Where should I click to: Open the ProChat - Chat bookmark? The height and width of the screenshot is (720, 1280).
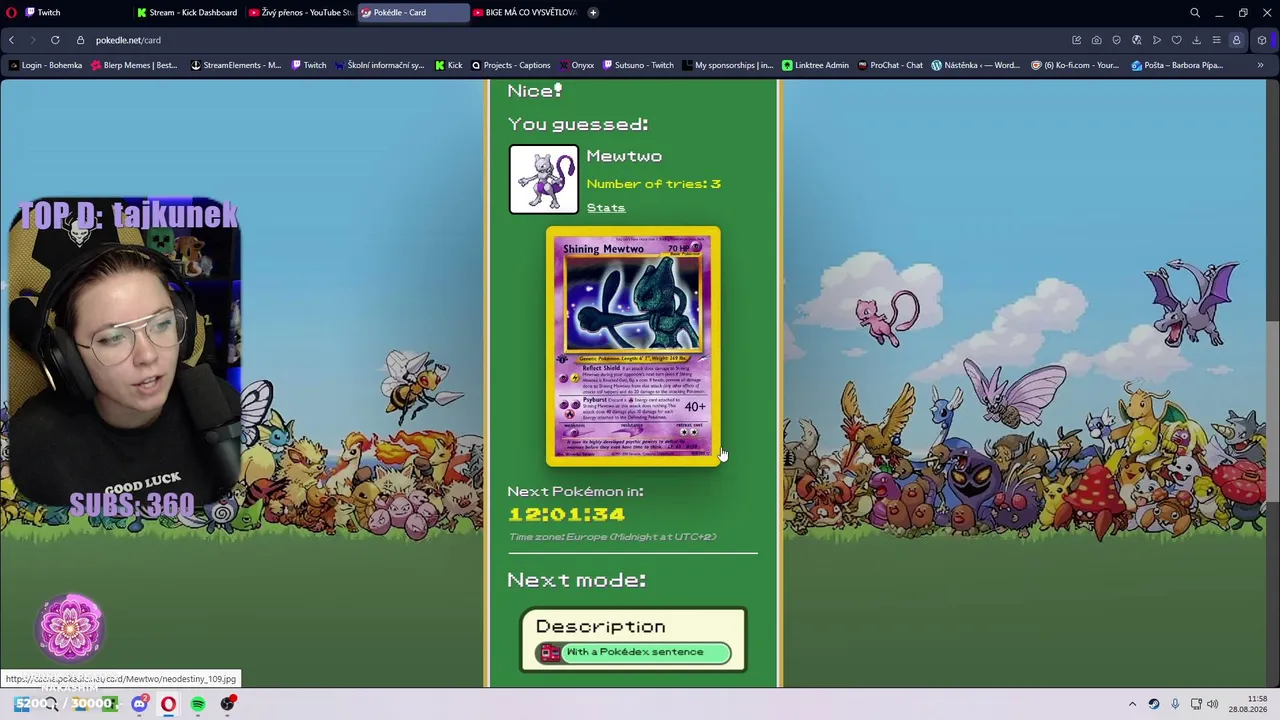pos(890,65)
